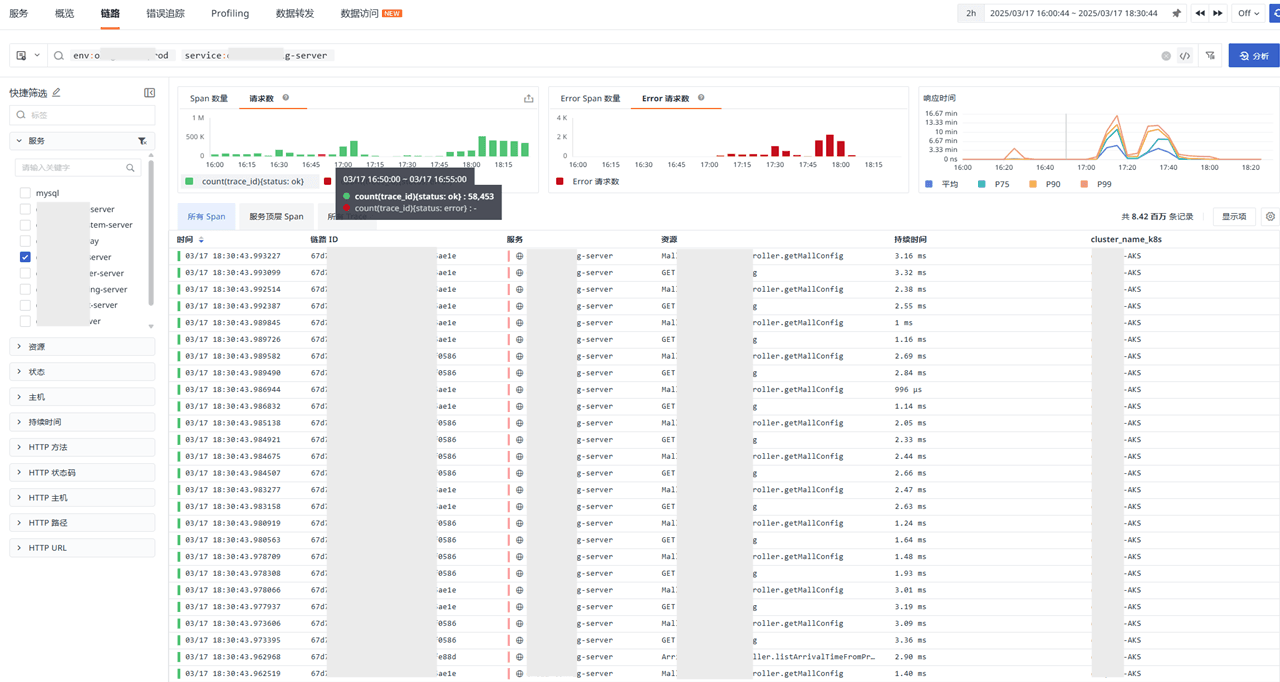Clear the 服务 filter with the funnel icon
This screenshot has height=682, width=1280.
(x=142, y=141)
